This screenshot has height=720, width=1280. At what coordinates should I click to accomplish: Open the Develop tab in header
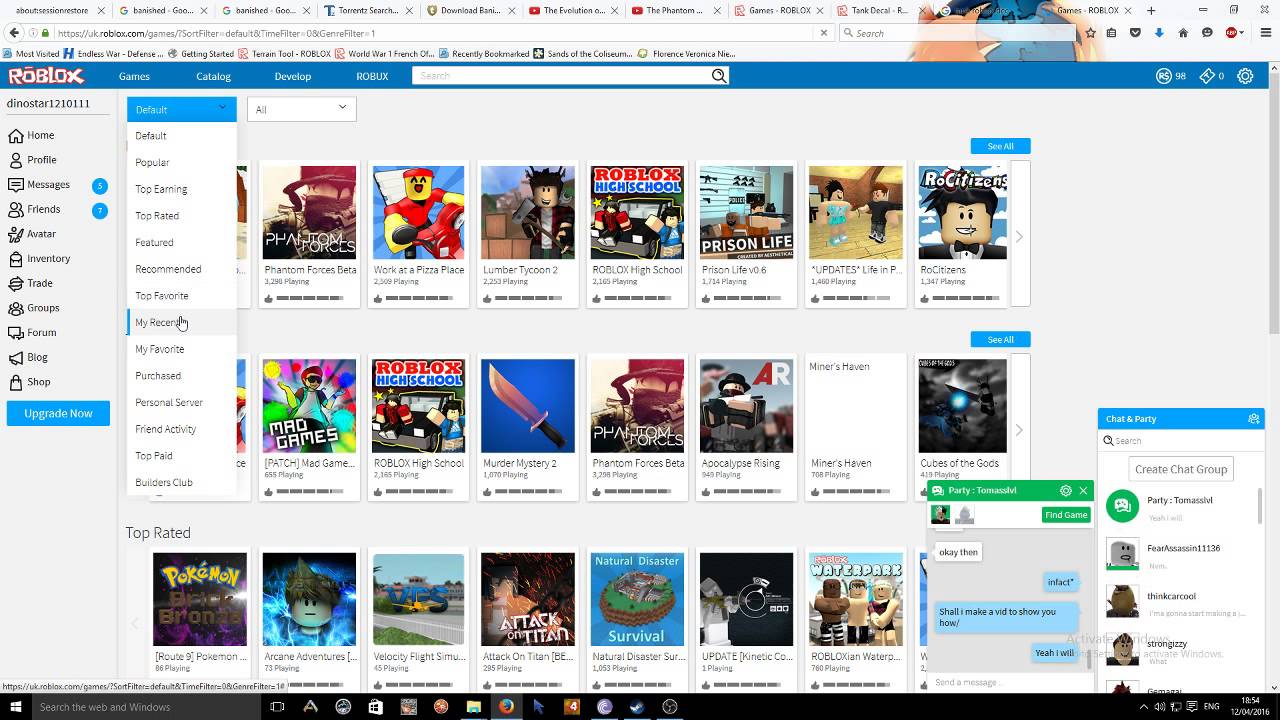(x=293, y=76)
